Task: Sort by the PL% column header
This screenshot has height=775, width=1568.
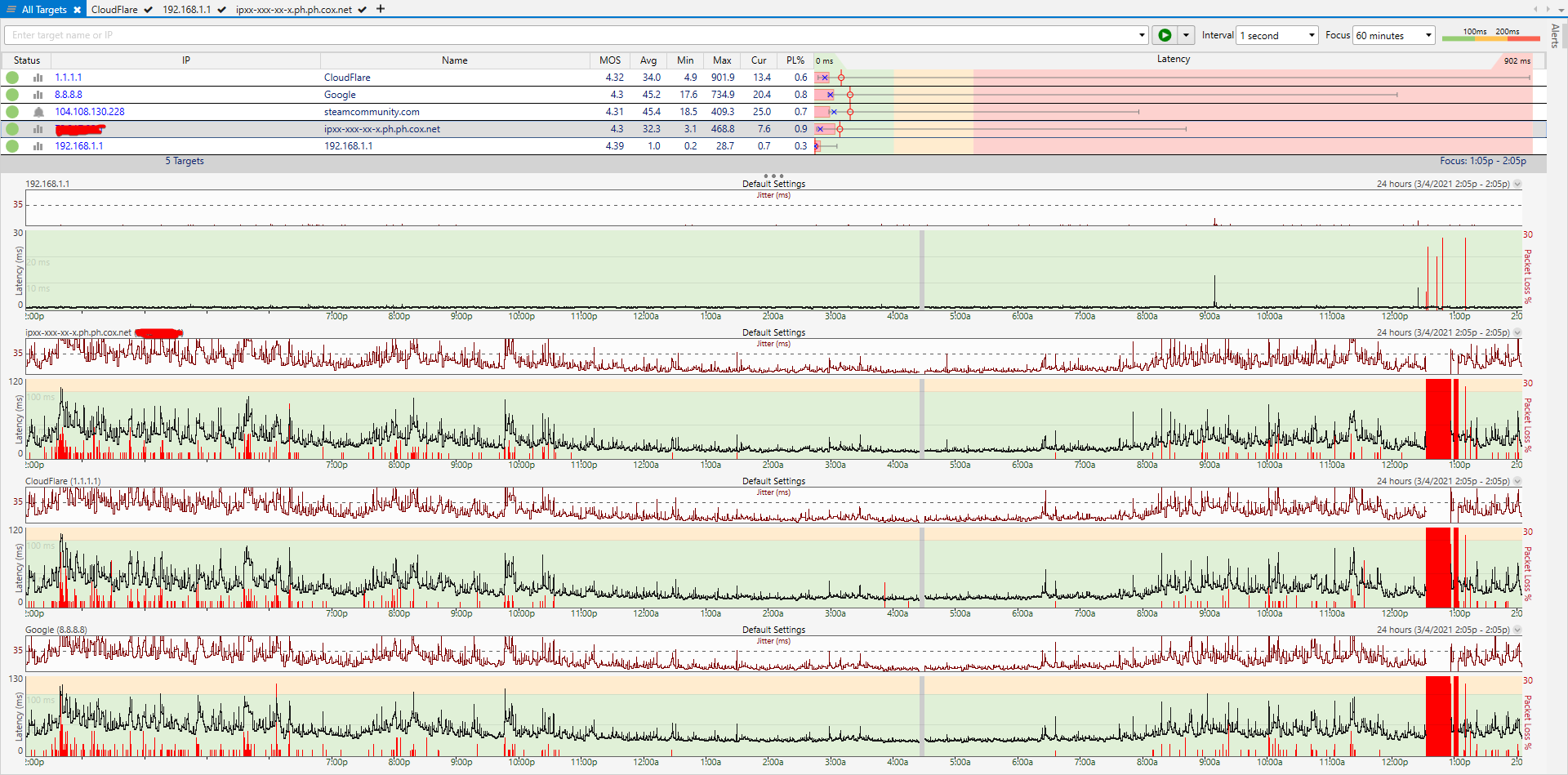Action: tap(795, 60)
